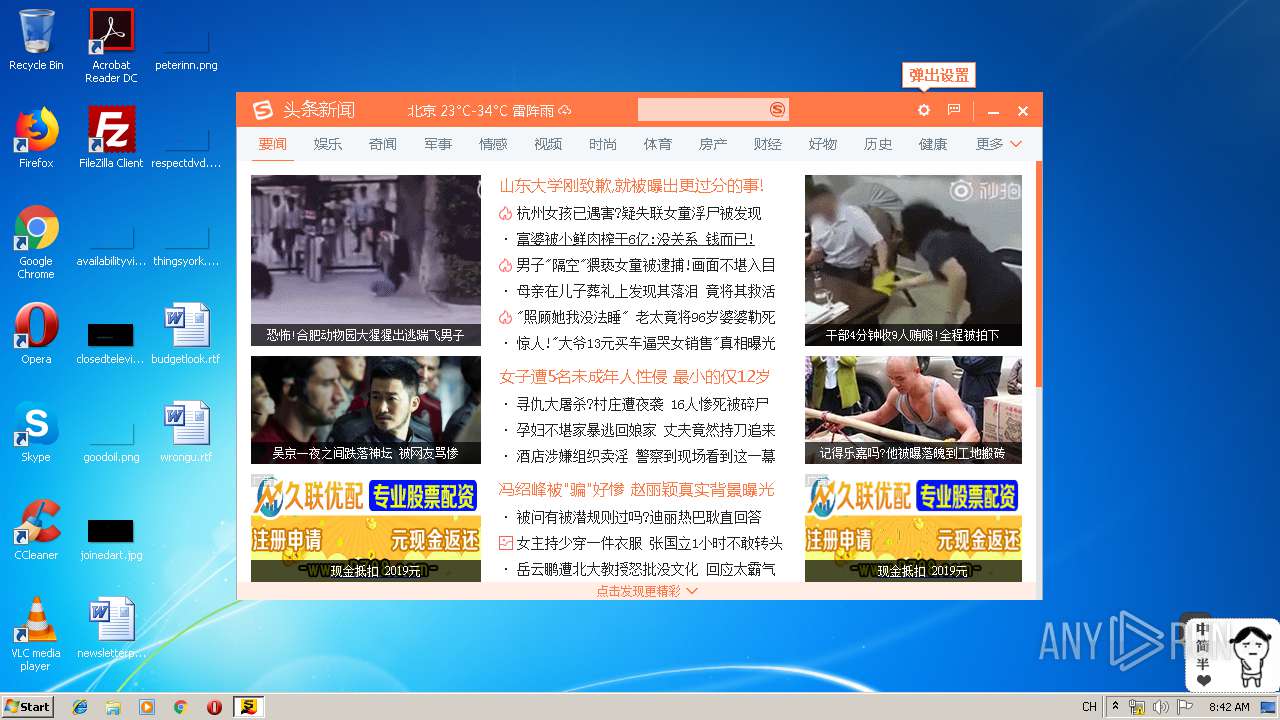Image resolution: width=1280 pixels, height=720 pixels.
Task: Click Chrome icon in taskbar
Action: point(181,707)
